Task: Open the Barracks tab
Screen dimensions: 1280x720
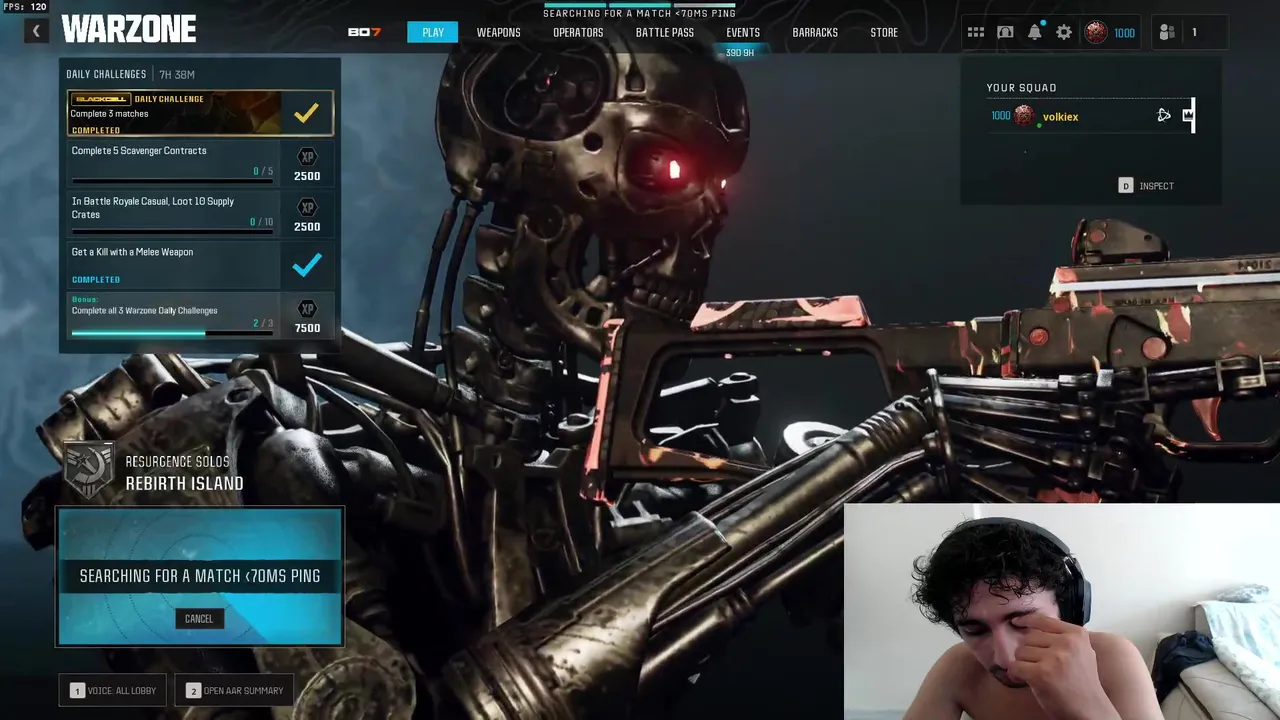Action: [x=815, y=32]
